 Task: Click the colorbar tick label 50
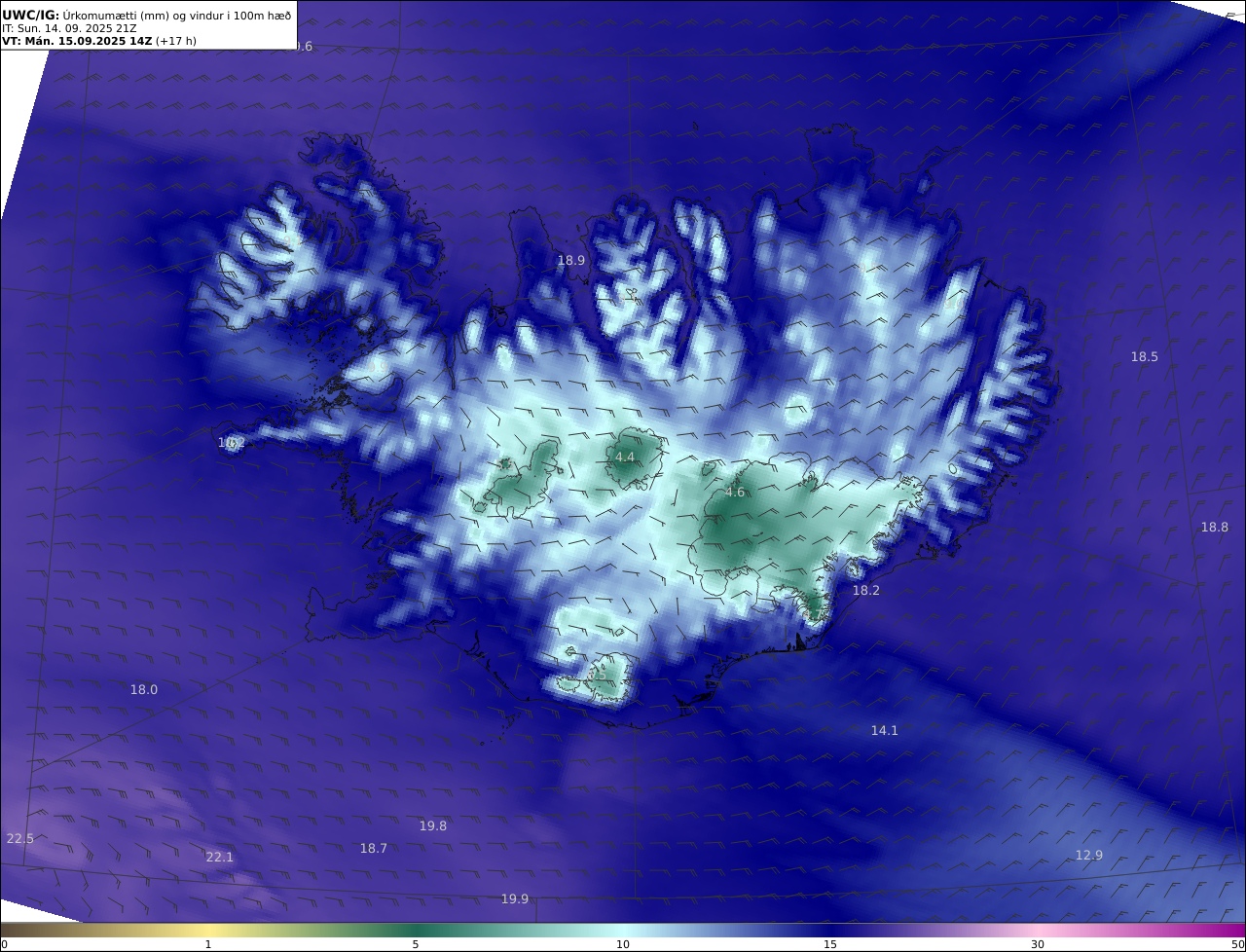click(x=1238, y=944)
